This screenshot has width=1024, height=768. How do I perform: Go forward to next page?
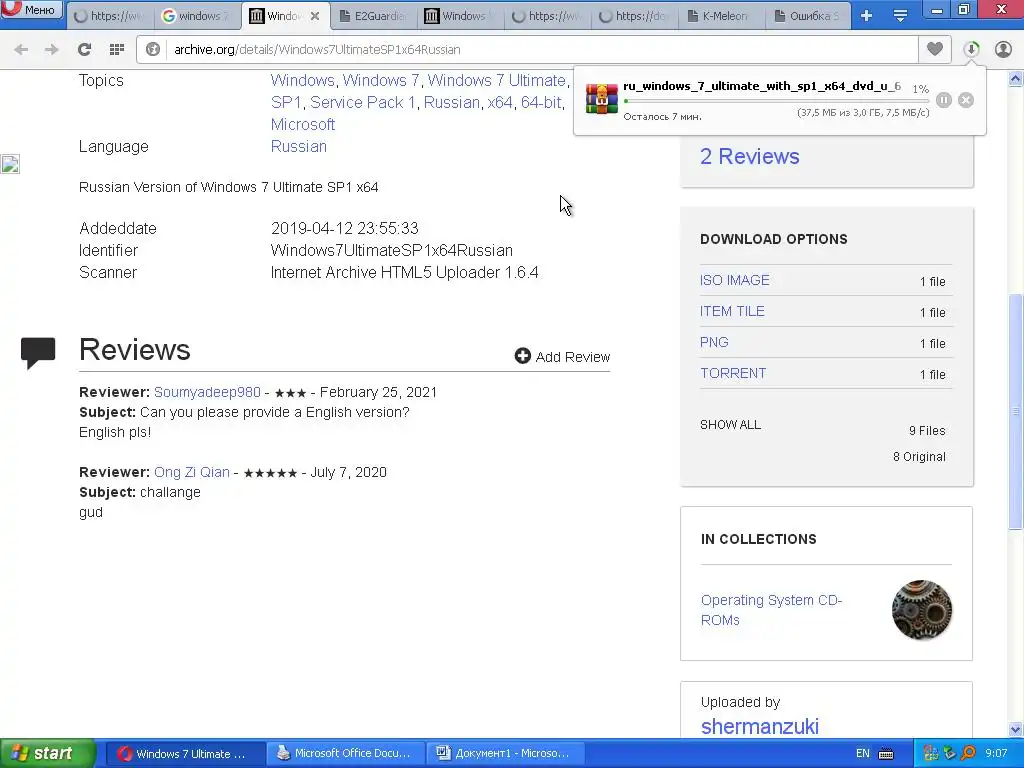pyautogui.click(x=52, y=50)
